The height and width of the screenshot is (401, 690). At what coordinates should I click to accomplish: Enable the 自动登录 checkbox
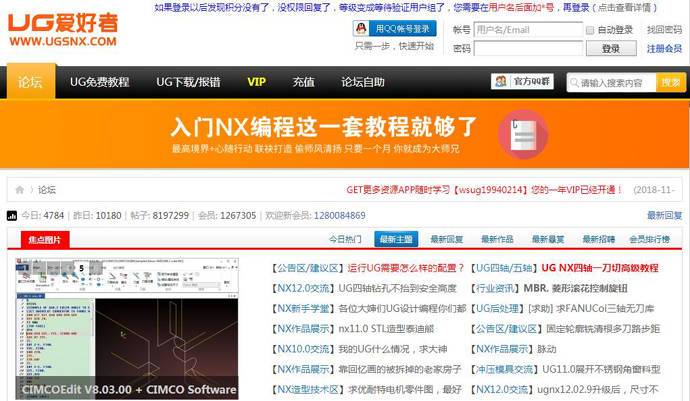[x=589, y=30]
